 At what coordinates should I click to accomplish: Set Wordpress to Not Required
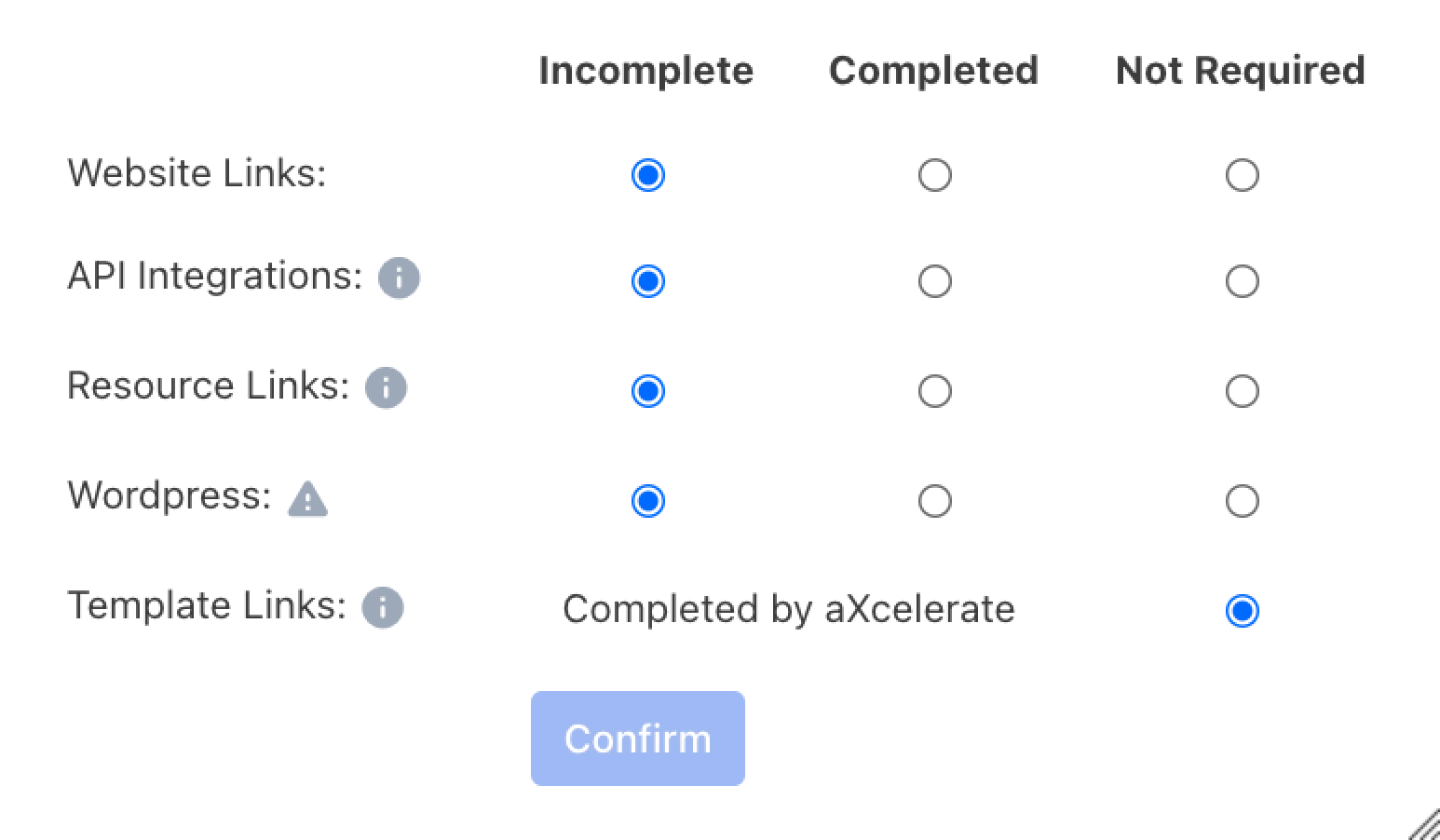pos(1242,501)
